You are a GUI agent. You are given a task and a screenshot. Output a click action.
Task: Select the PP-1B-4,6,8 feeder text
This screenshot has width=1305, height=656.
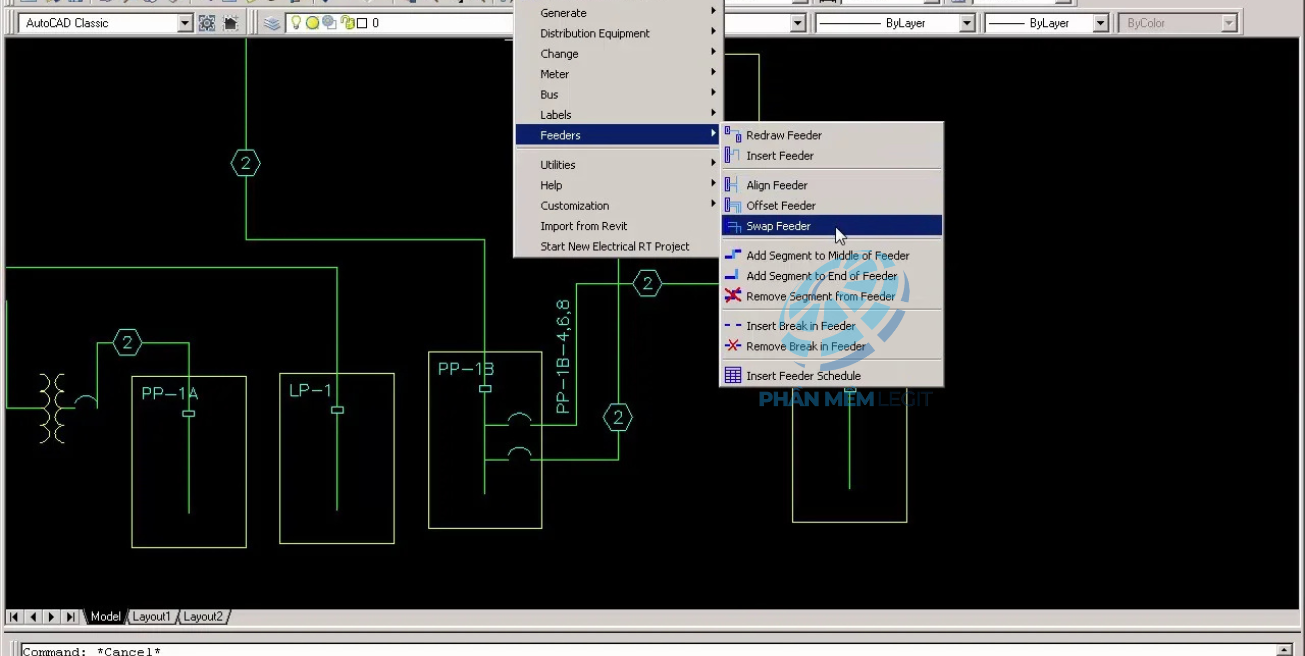pyautogui.click(x=563, y=356)
